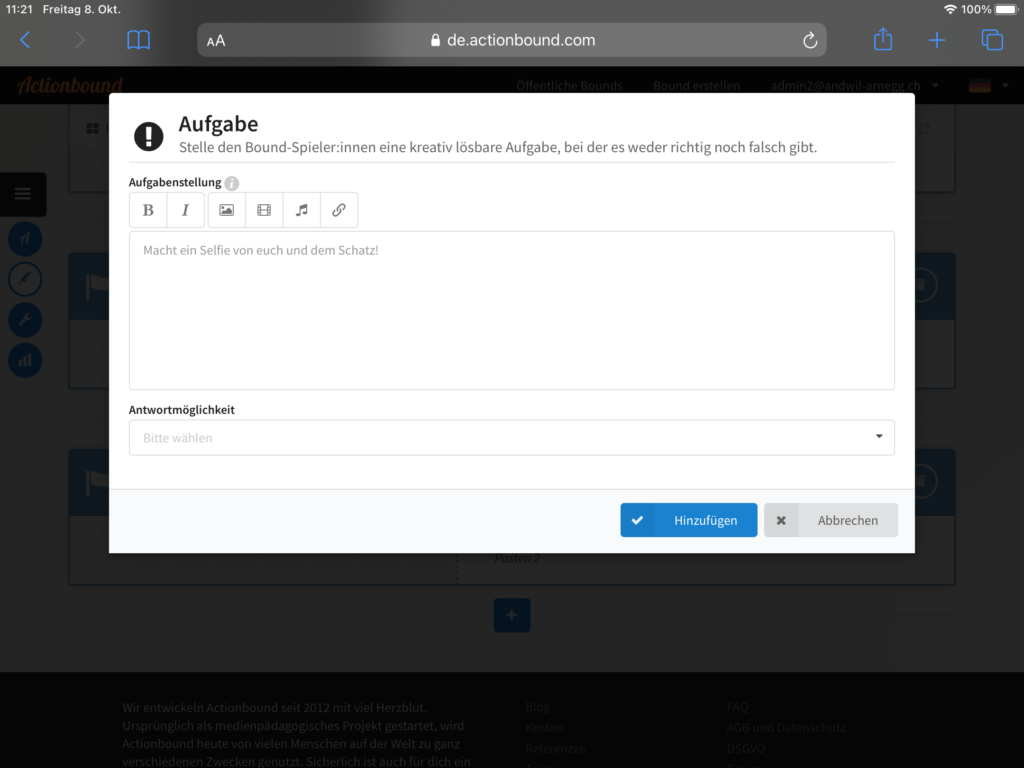Go back with Safari back arrow
Image resolution: width=1024 pixels, height=768 pixels.
click(26, 40)
